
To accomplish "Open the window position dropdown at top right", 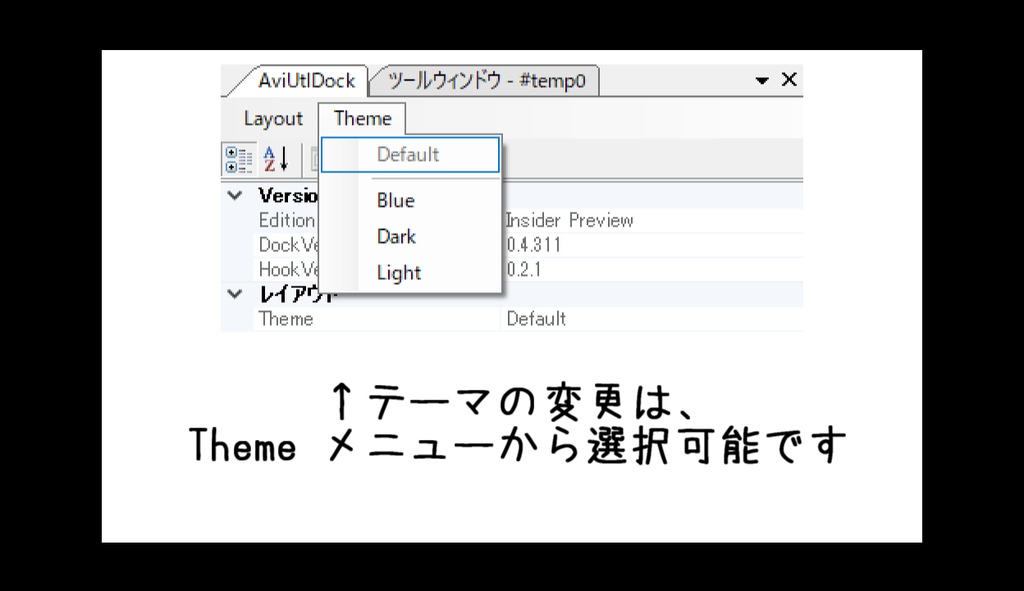I will [x=762, y=80].
